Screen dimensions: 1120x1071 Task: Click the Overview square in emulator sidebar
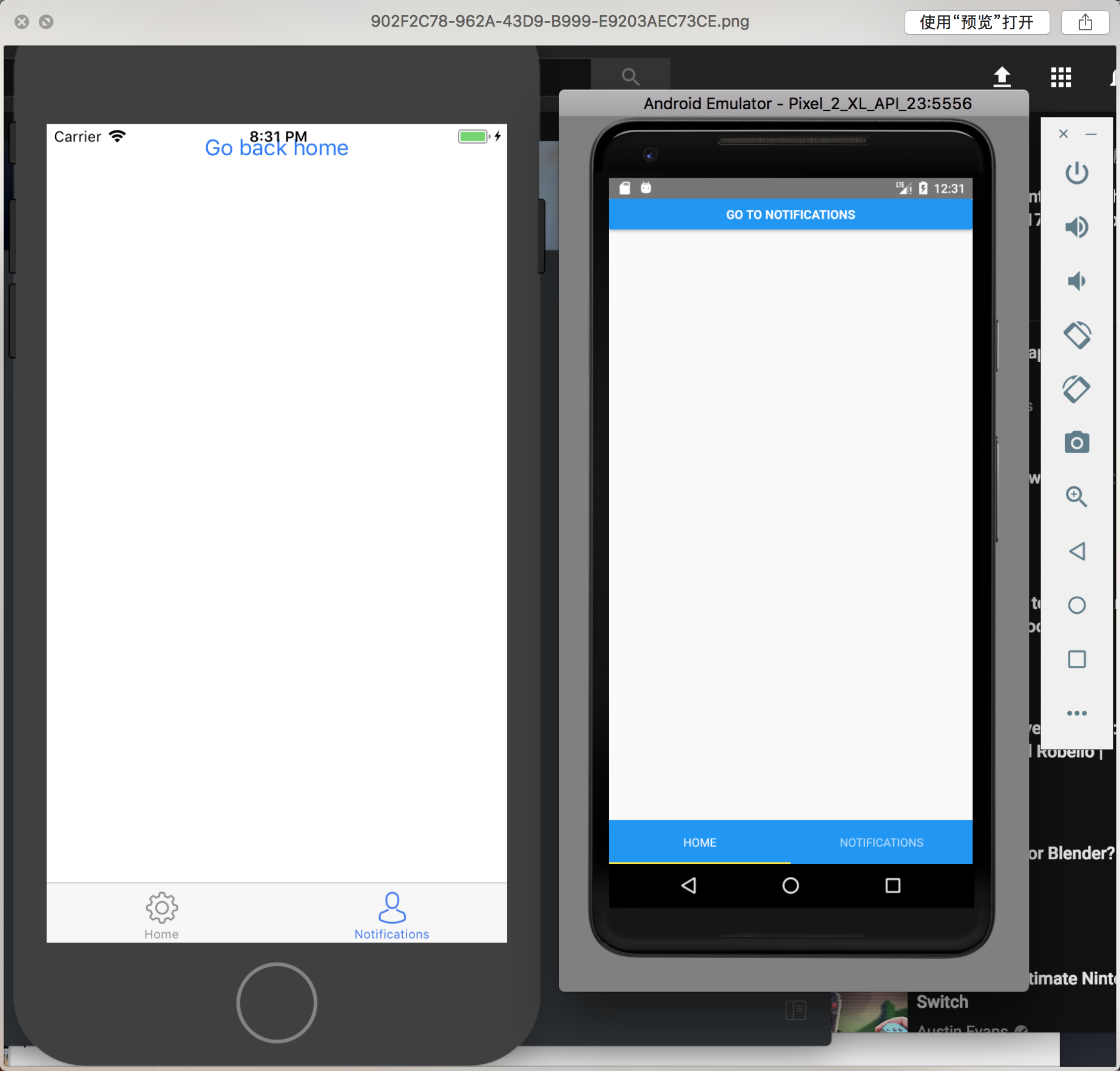(1077, 659)
